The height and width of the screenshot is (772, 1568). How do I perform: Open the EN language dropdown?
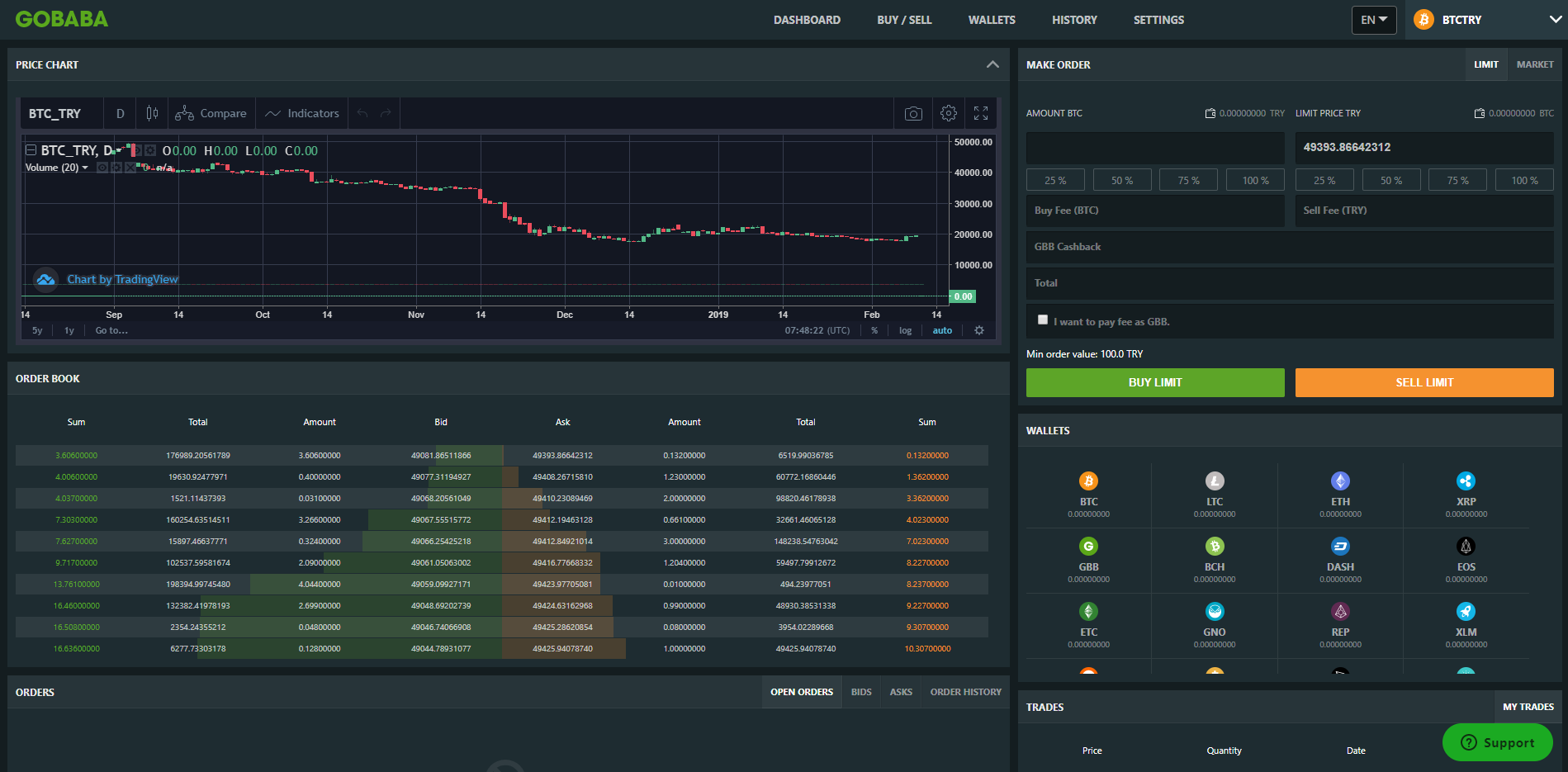click(x=1374, y=20)
